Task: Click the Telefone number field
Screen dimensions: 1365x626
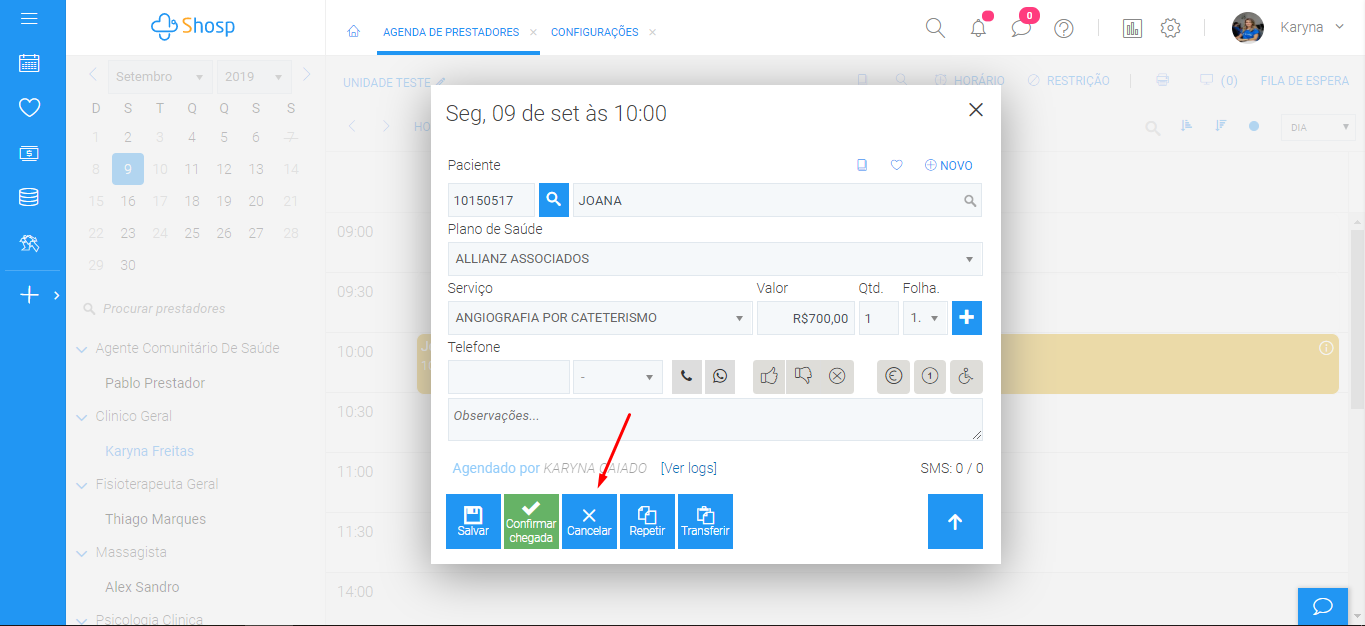Action: pos(509,377)
